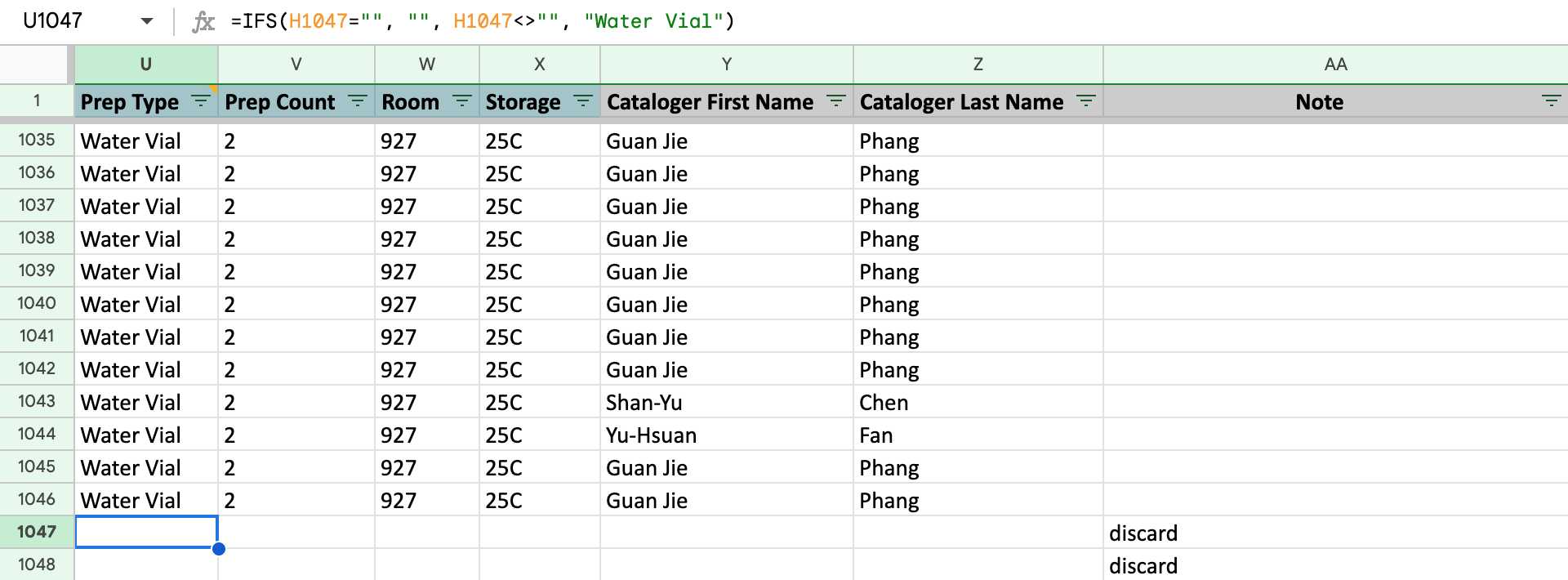Expand the Name Box dropdown arrow
This screenshot has width=1568, height=580.
(147, 21)
